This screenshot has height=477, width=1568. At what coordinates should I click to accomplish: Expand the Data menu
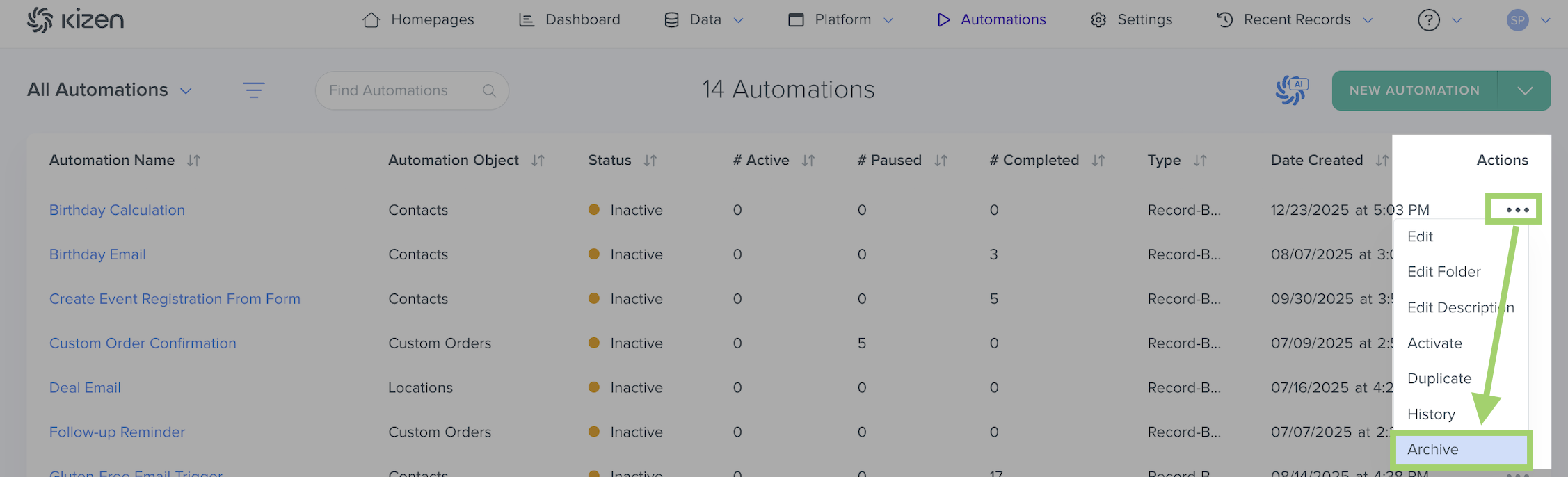pos(703,19)
